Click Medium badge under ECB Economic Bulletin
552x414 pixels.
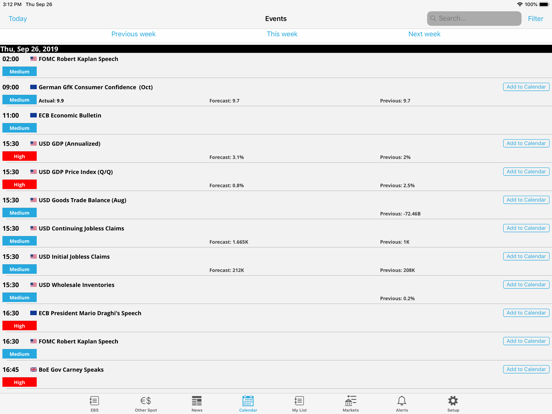(19, 128)
